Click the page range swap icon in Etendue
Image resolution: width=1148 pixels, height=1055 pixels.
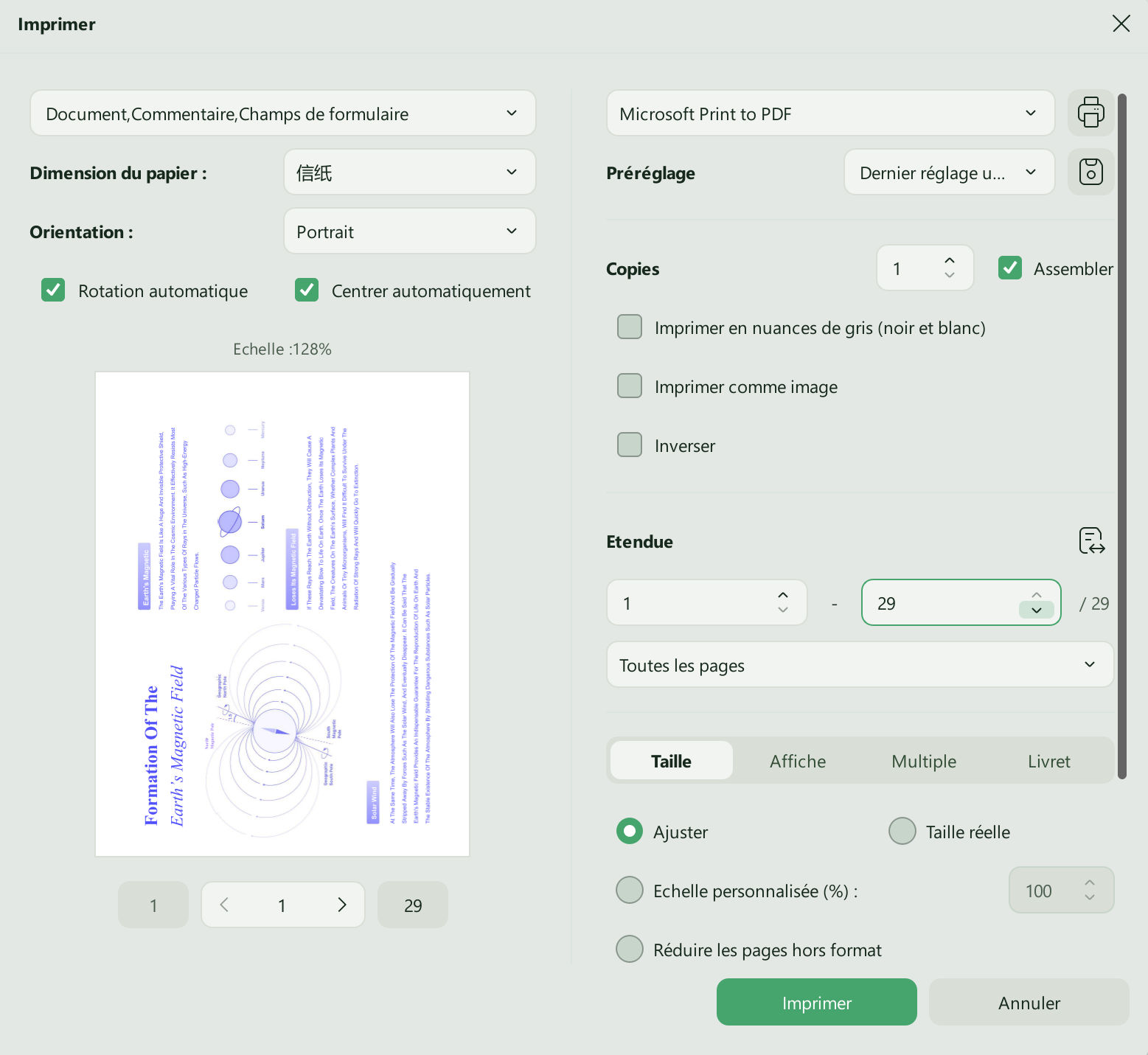coord(1091,541)
